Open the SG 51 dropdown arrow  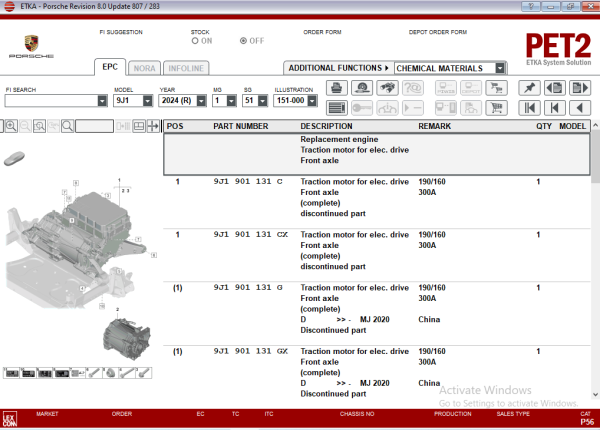262,101
